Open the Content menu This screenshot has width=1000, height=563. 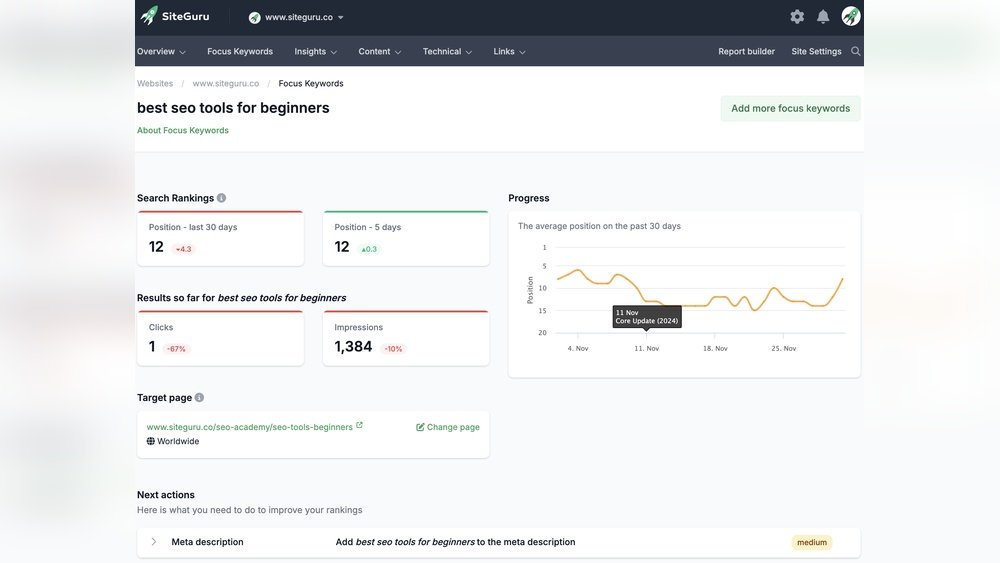[x=380, y=52]
